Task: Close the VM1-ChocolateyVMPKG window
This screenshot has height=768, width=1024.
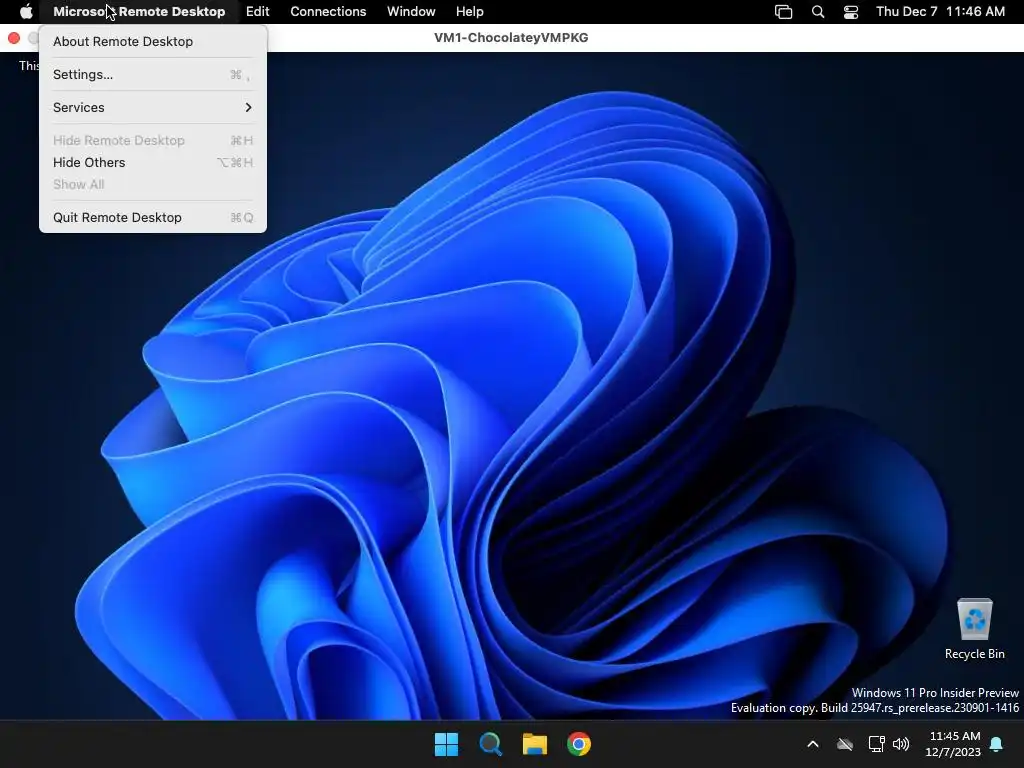Action: point(14,38)
